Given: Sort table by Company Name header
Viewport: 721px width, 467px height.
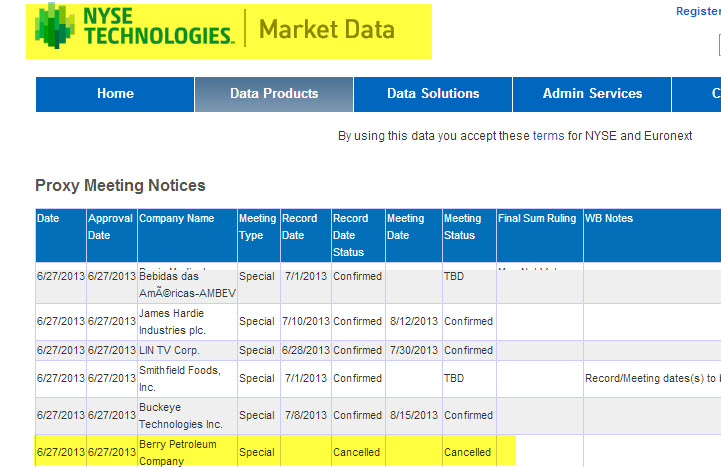Looking at the screenshot, I should [176, 218].
